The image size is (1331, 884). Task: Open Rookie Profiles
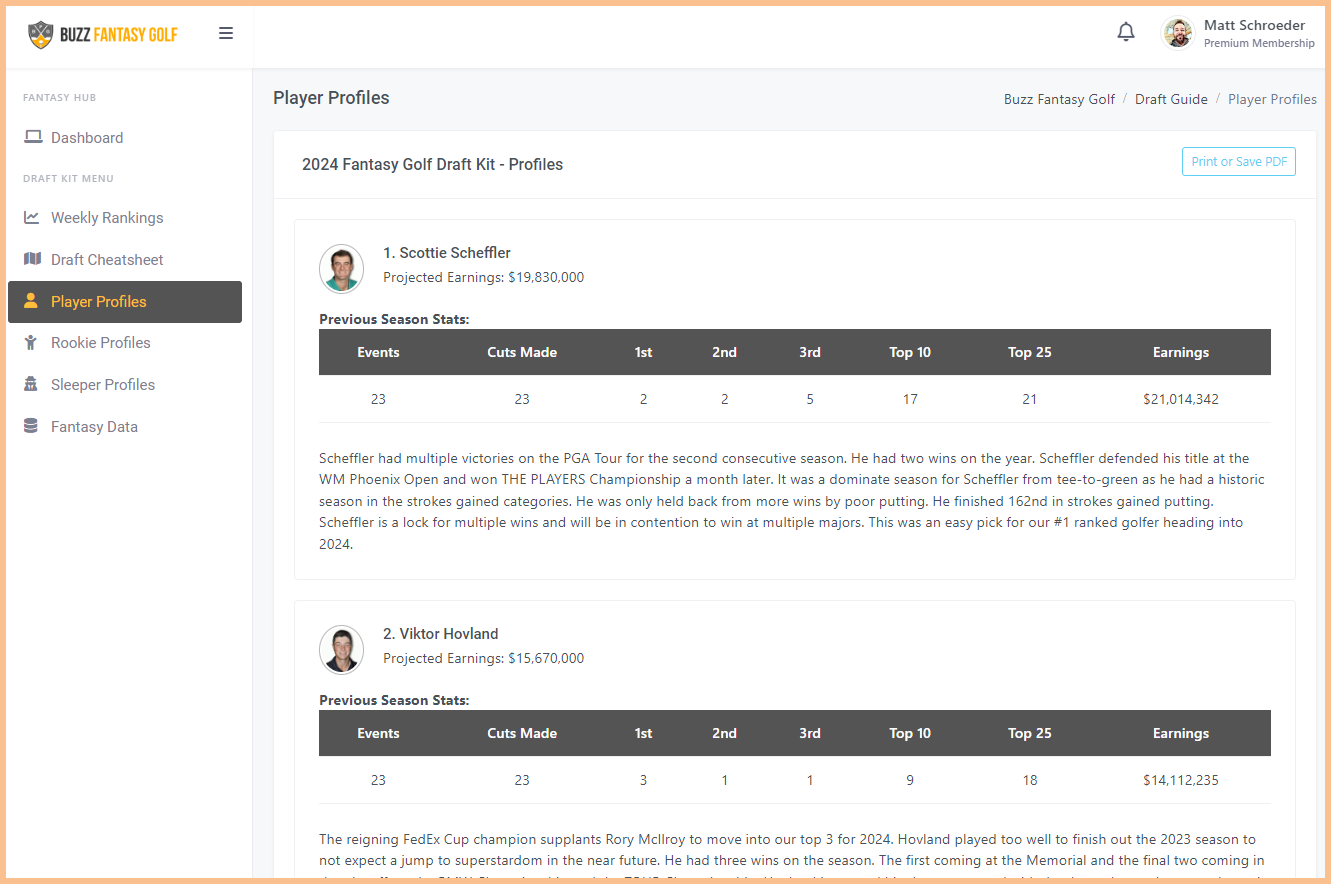point(125,343)
